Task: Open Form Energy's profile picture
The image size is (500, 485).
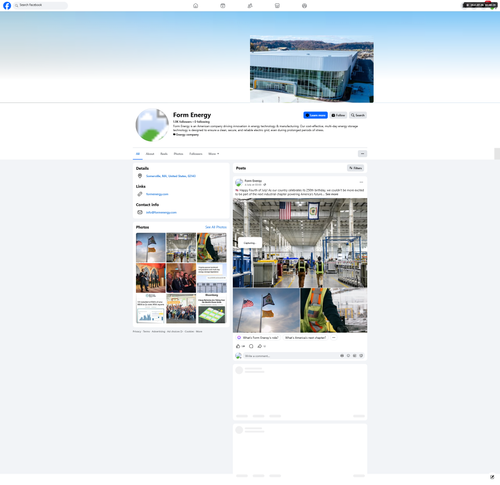Action: tap(152, 125)
